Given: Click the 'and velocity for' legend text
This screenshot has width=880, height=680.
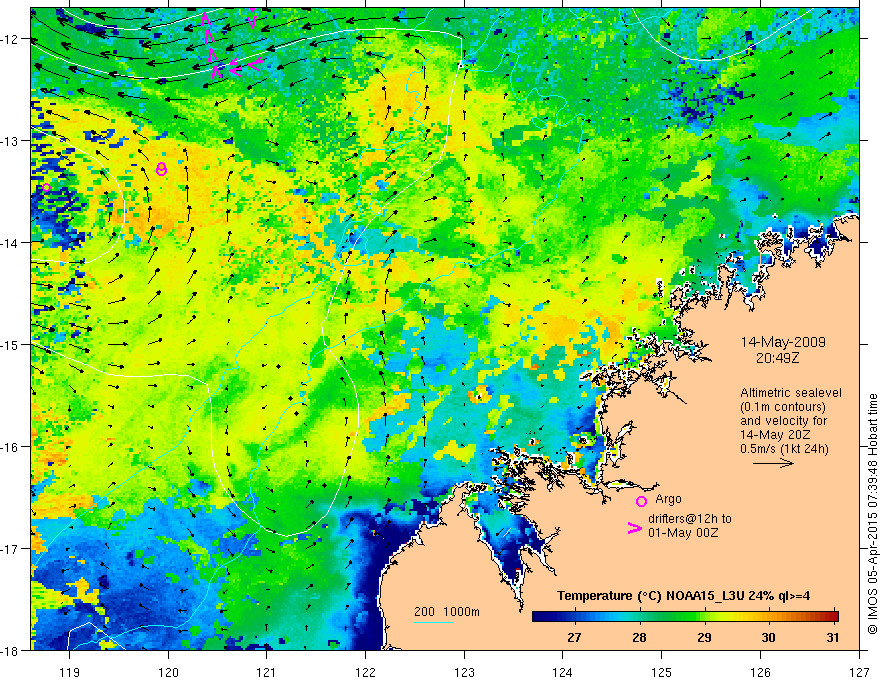Looking at the screenshot, I should point(783,421).
